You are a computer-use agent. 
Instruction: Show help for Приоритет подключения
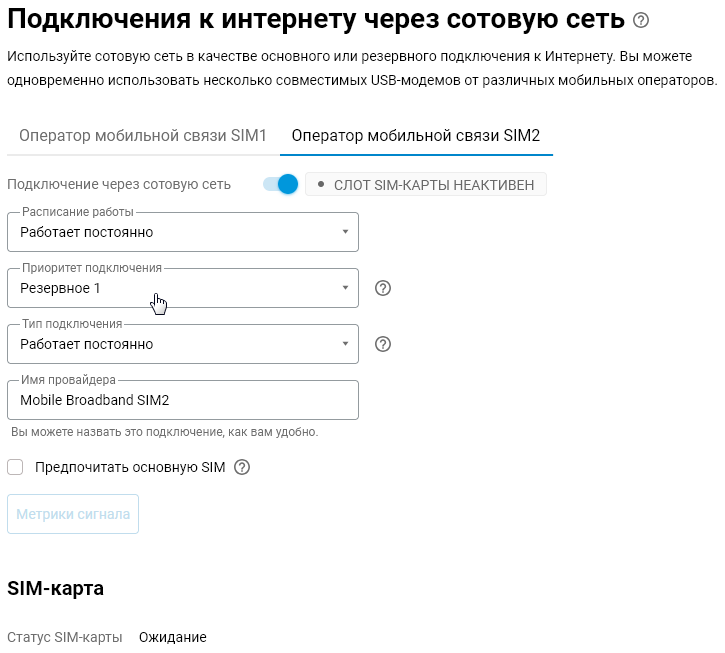tap(383, 288)
